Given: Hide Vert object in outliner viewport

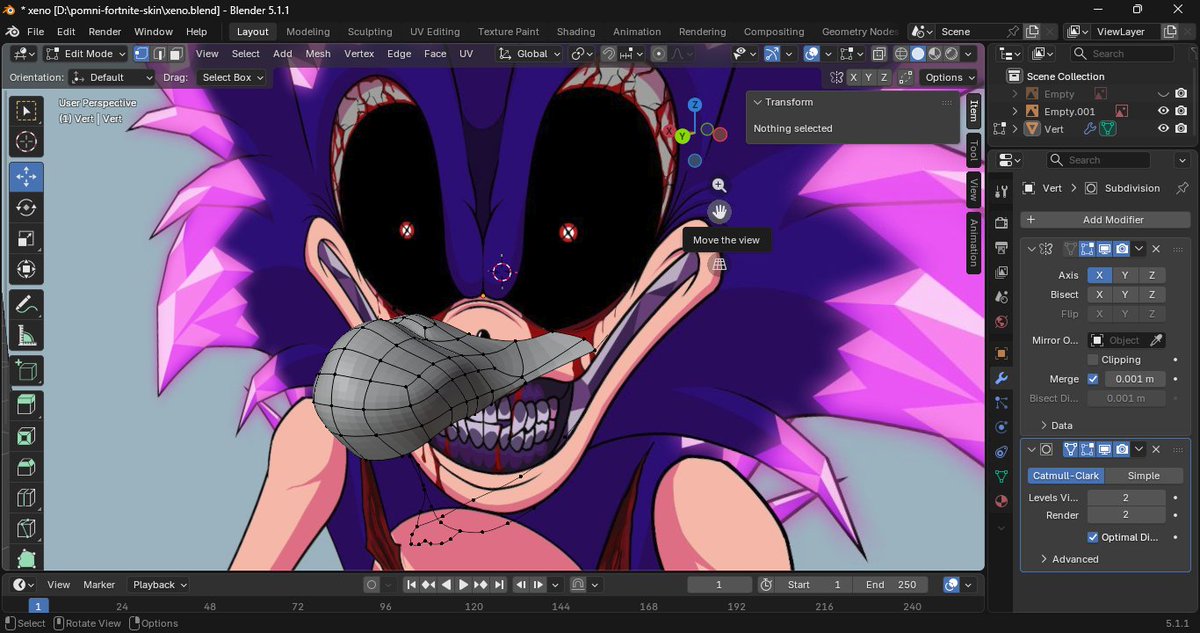Looking at the screenshot, I should pyautogui.click(x=1163, y=129).
